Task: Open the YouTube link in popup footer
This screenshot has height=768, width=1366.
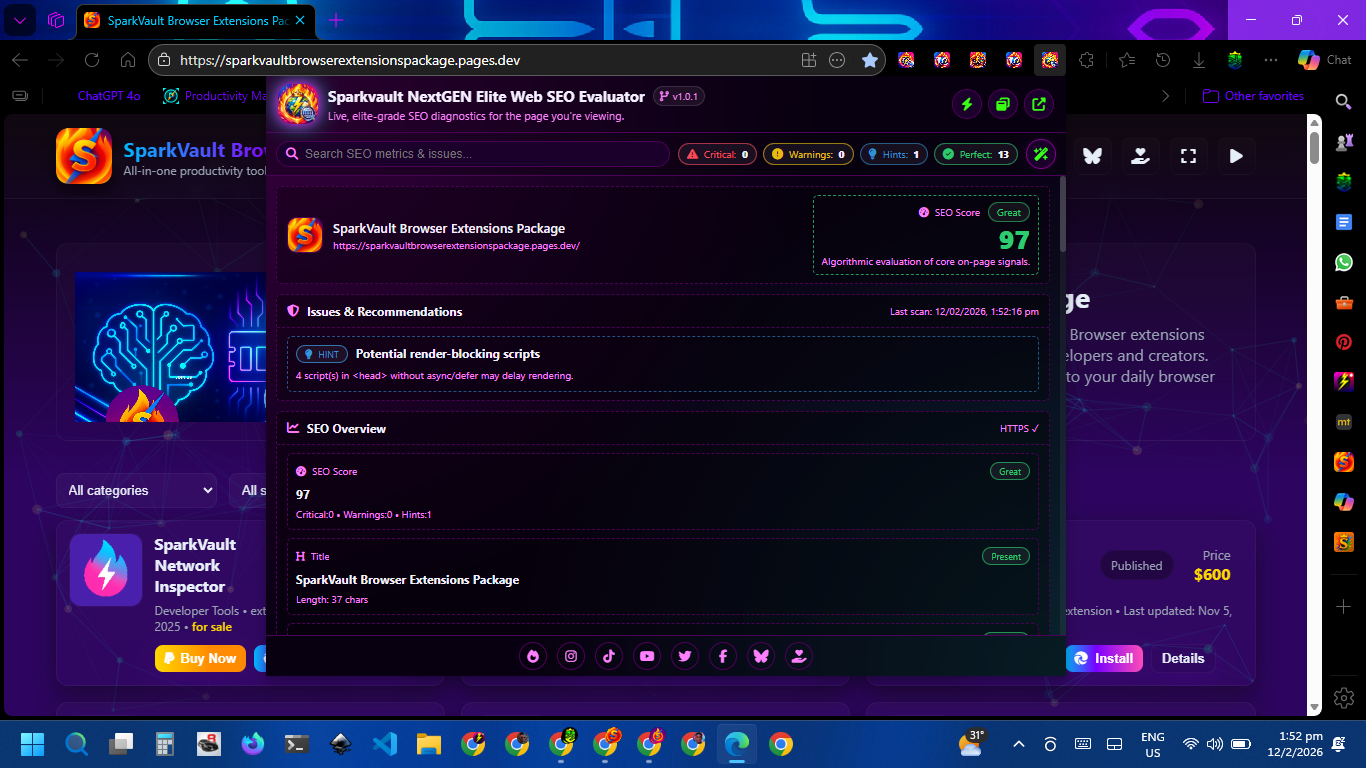Action: [647, 656]
